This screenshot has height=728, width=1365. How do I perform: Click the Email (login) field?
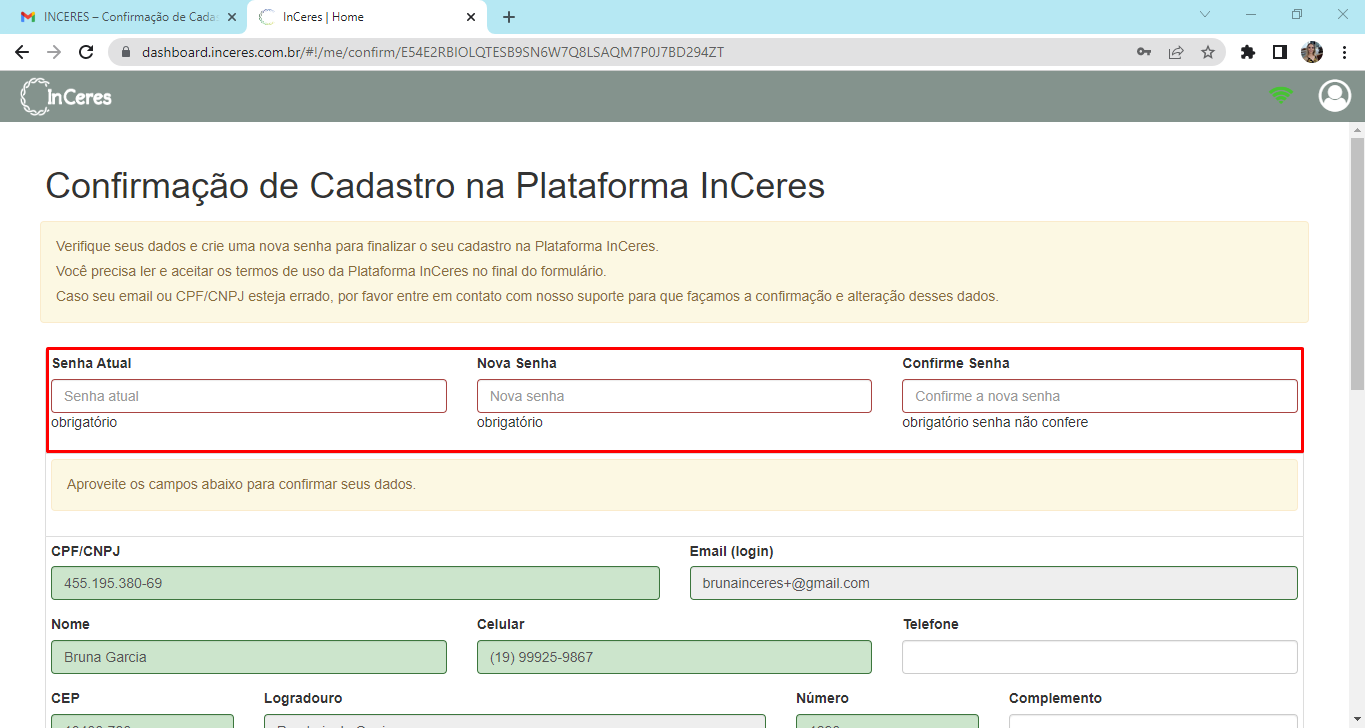tap(994, 583)
